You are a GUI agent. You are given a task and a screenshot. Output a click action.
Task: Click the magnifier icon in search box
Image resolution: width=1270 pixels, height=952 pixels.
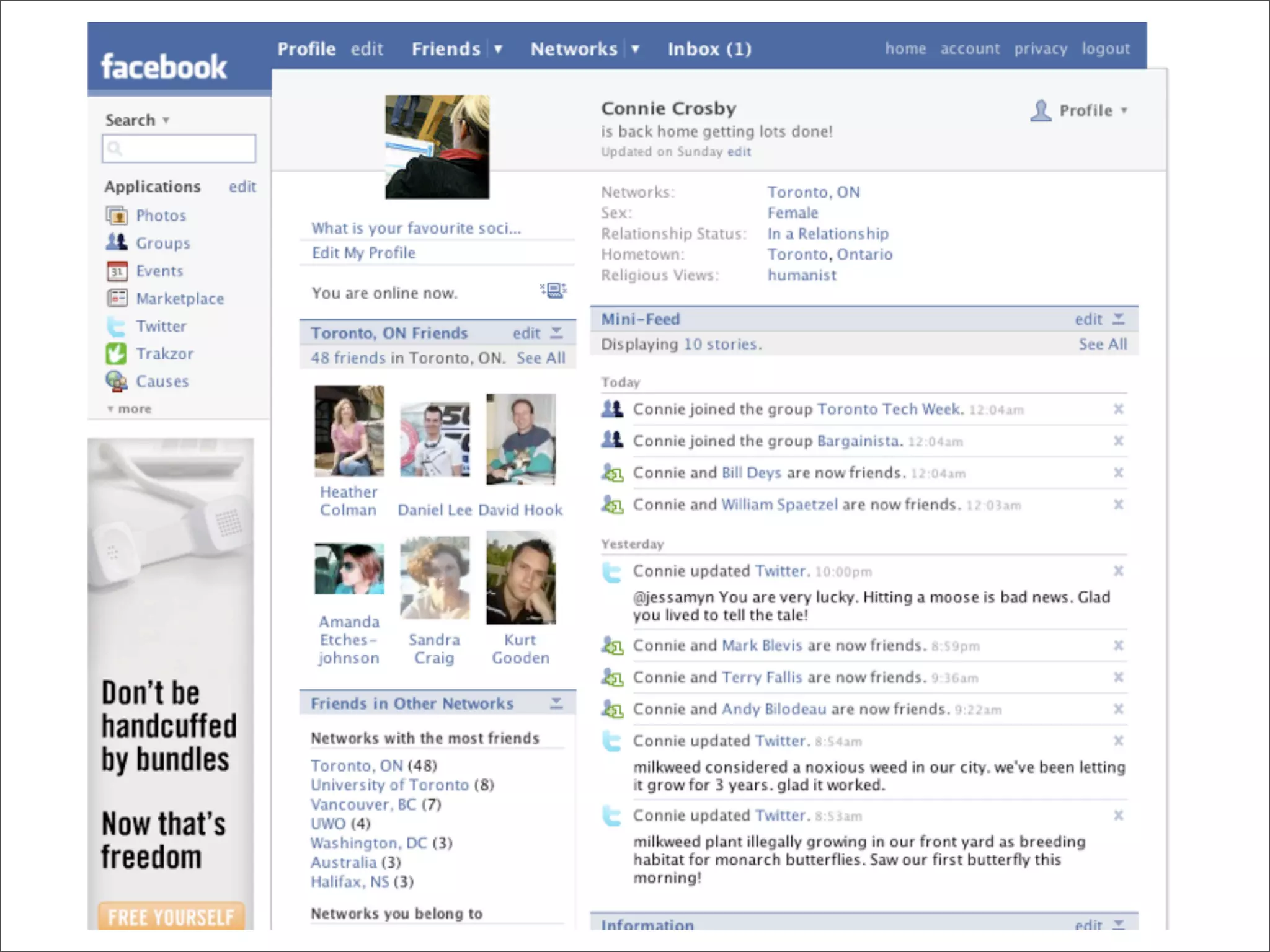(x=114, y=148)
